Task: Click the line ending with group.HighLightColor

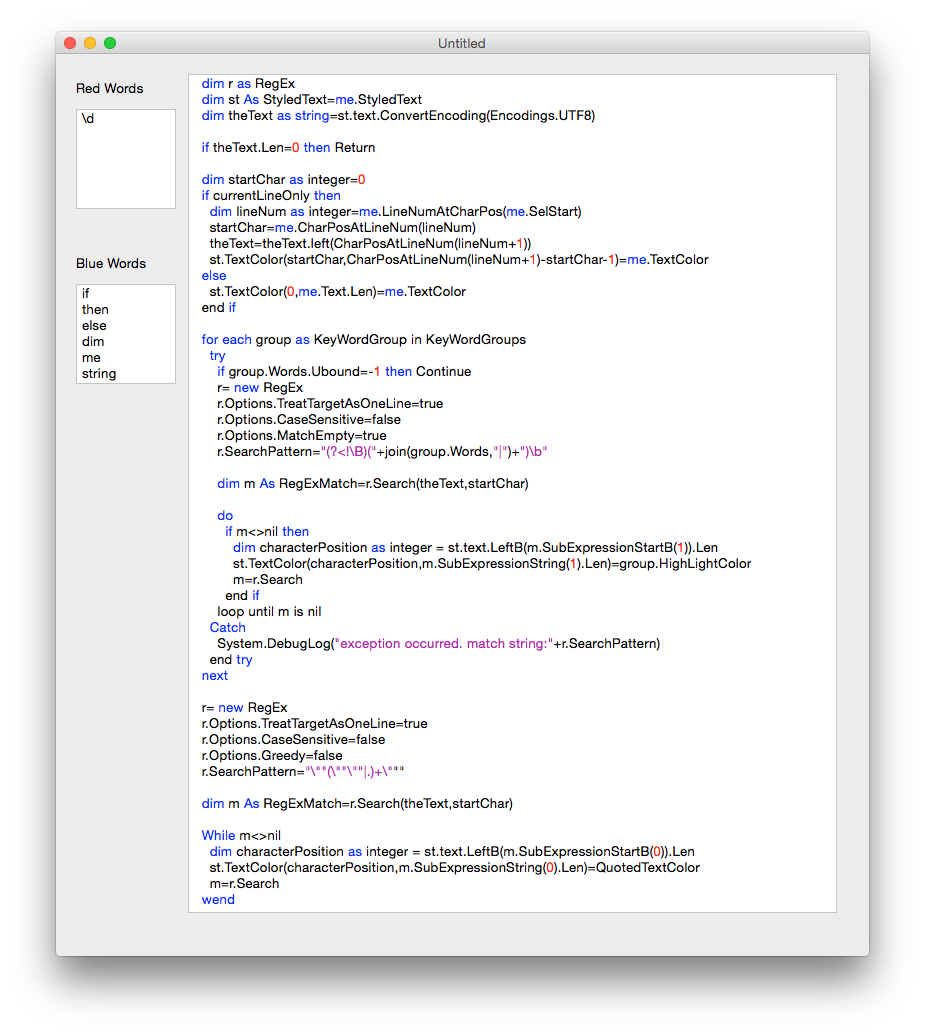Action: point(492,564)
